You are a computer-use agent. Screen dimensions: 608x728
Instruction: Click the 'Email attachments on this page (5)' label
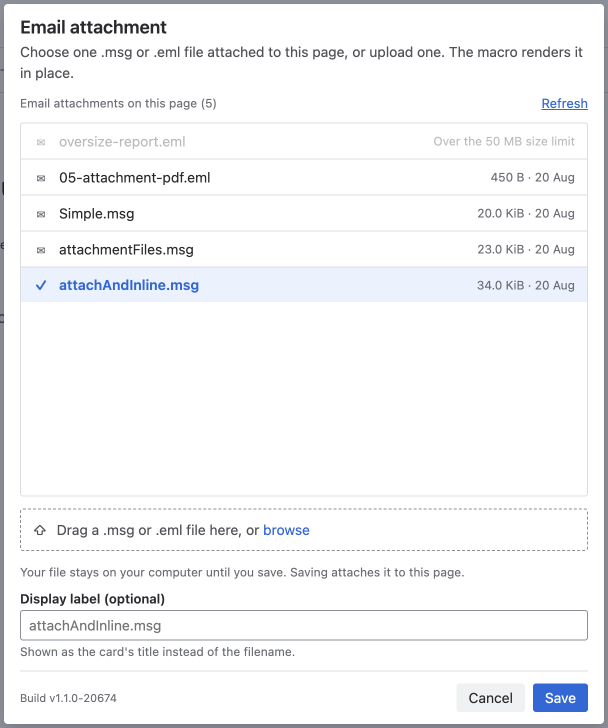118,104
